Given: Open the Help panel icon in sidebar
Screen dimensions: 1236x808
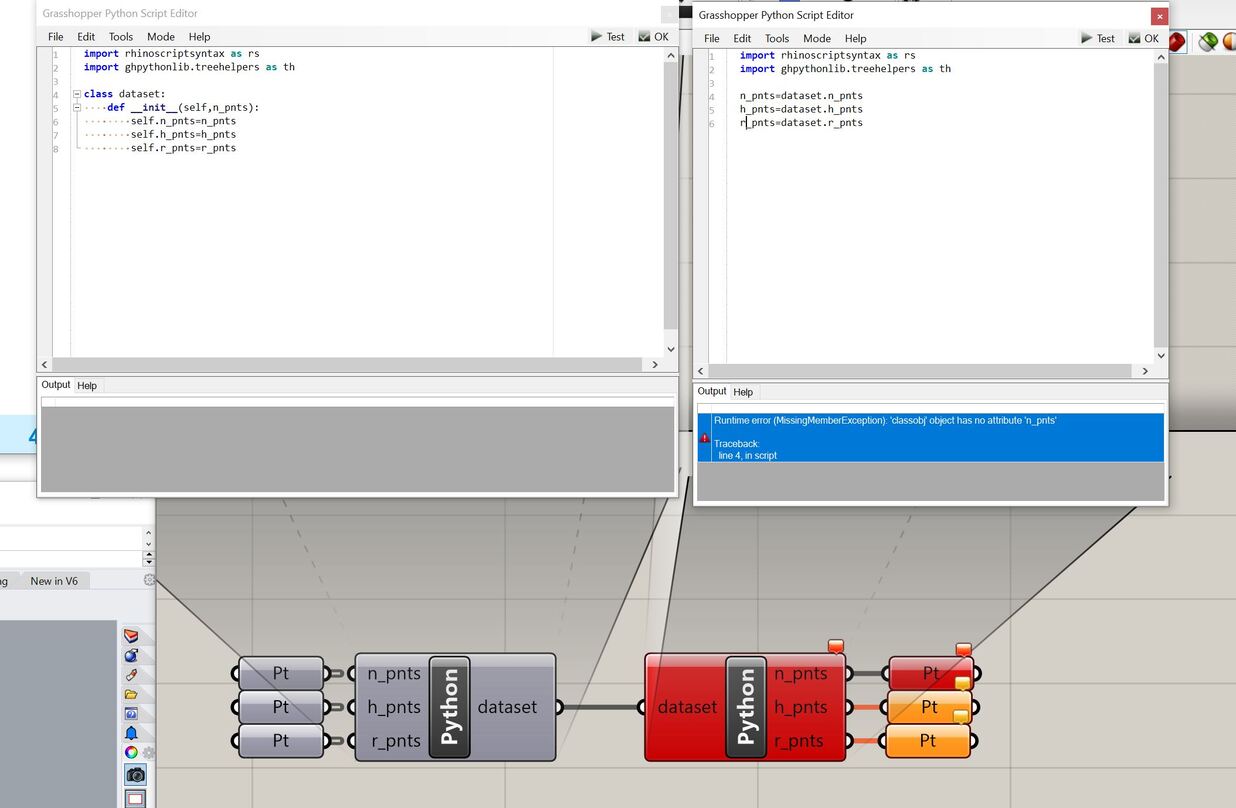Looking at the screenshot, I should pos(132,714).
